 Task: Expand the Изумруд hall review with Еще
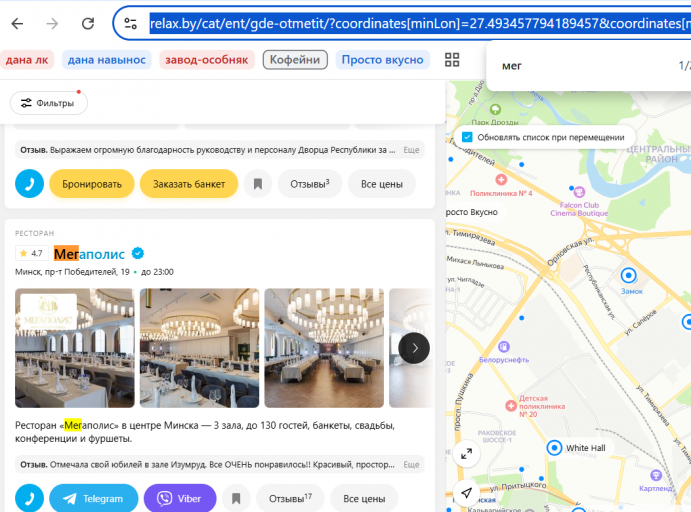pyautogui.click(x=411, y=464)
